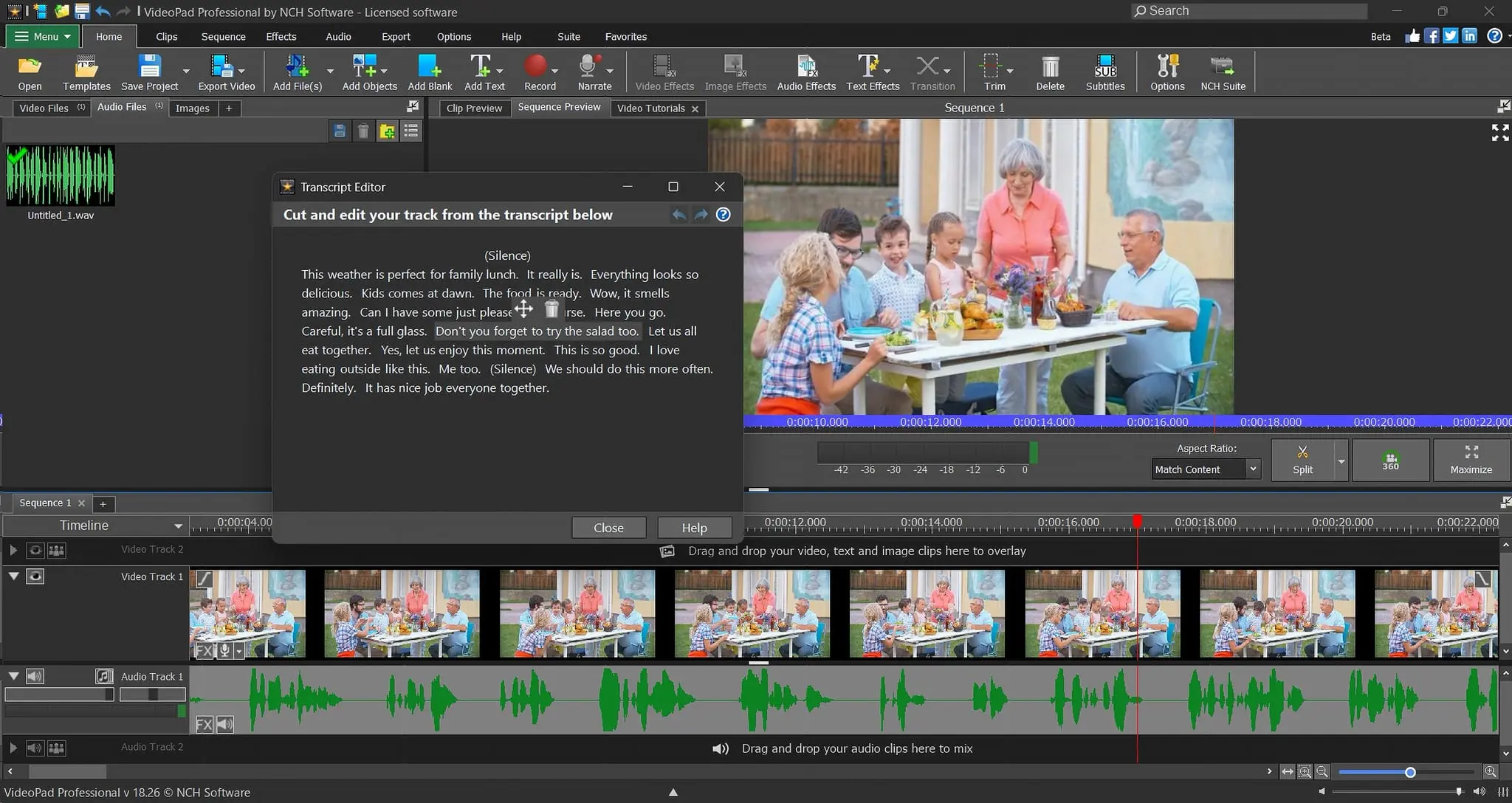Switch to the Clip Preview tab

click(474, 108)
